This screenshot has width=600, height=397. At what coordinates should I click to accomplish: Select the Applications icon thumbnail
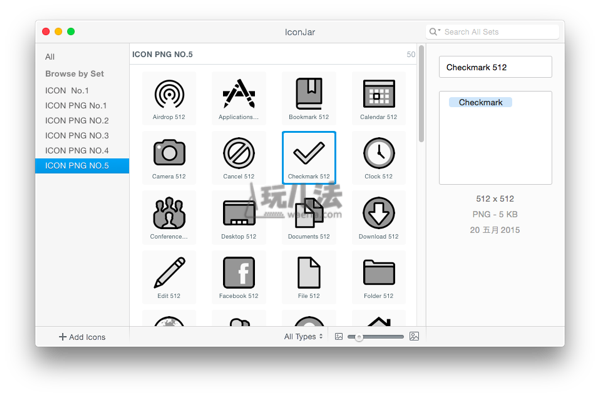[239, 98]
